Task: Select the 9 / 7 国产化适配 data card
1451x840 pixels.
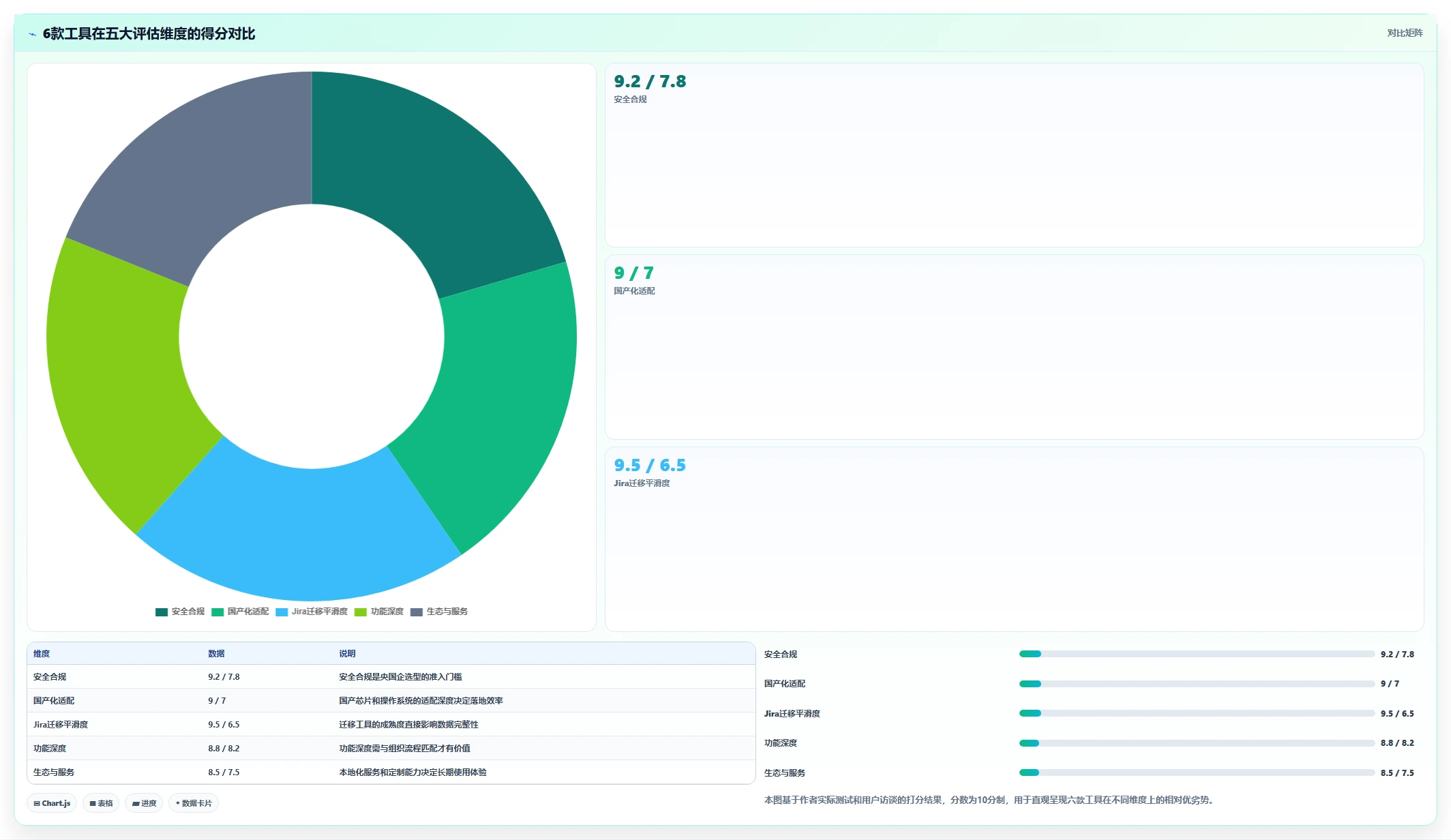Action: (1014, 347)
